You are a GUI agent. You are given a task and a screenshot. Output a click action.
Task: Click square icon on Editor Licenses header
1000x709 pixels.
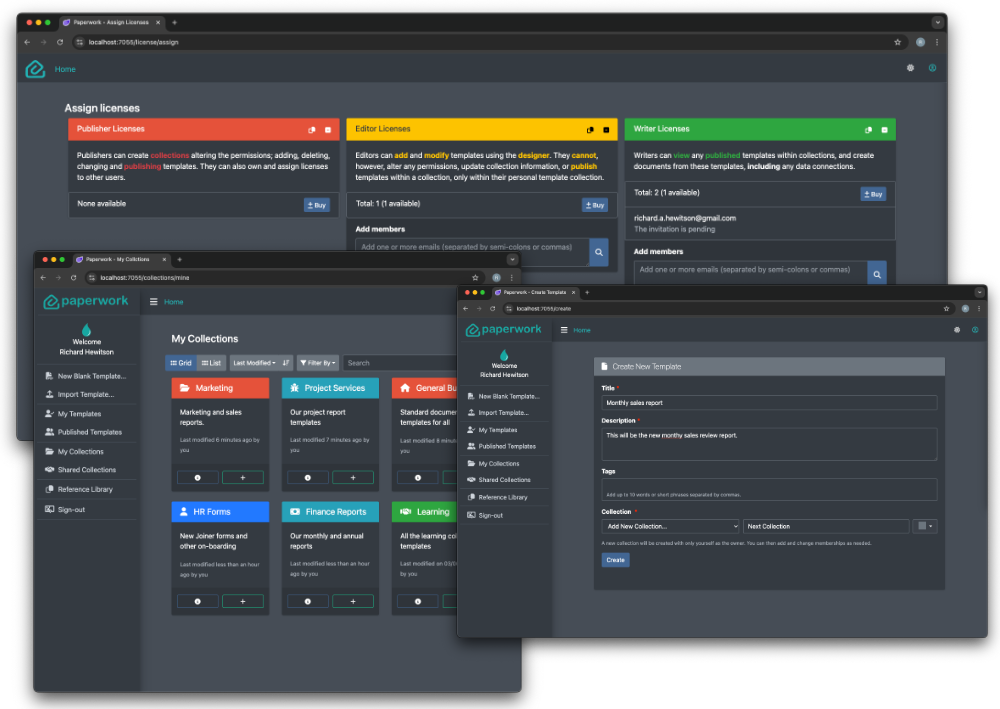[606, 129]
